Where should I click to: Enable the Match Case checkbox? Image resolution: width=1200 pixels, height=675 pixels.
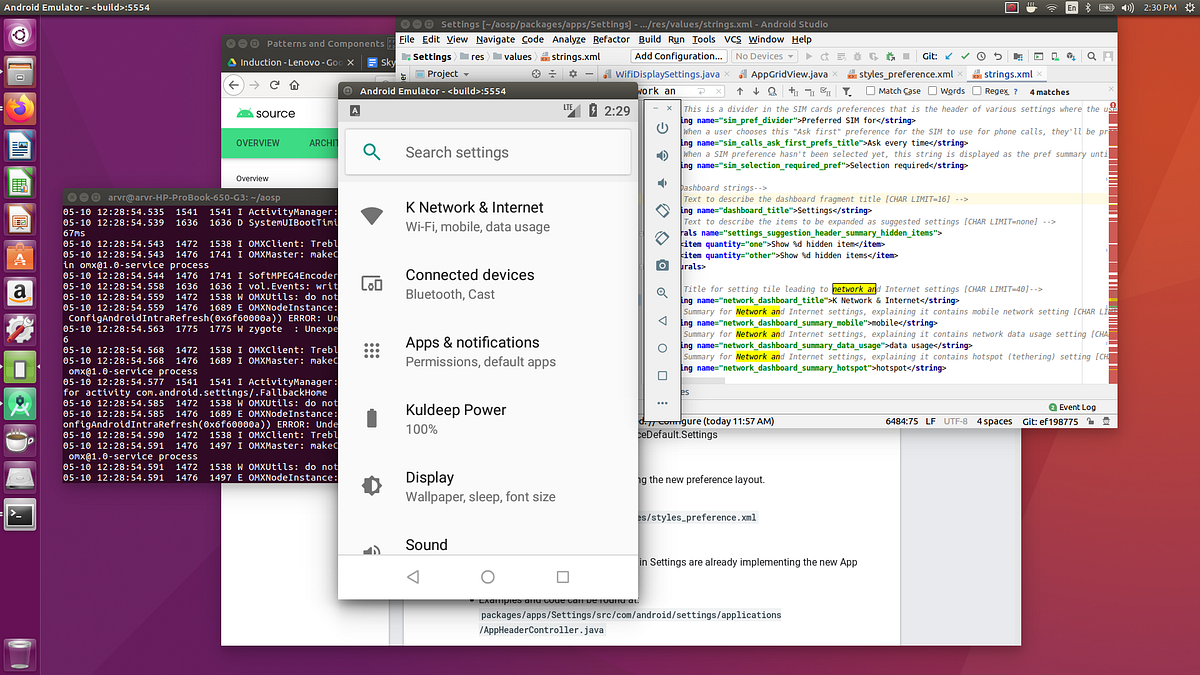click(871, 90)
